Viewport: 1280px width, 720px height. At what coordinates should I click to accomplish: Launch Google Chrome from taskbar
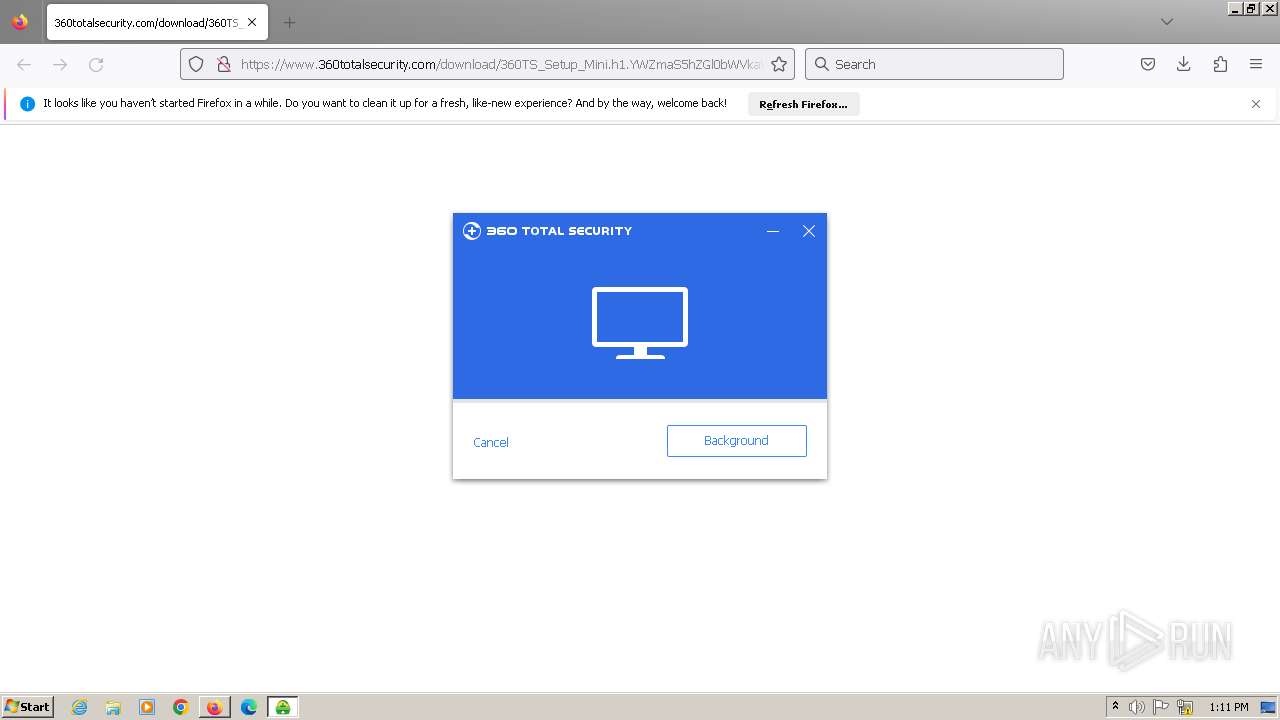pos(181,707)
